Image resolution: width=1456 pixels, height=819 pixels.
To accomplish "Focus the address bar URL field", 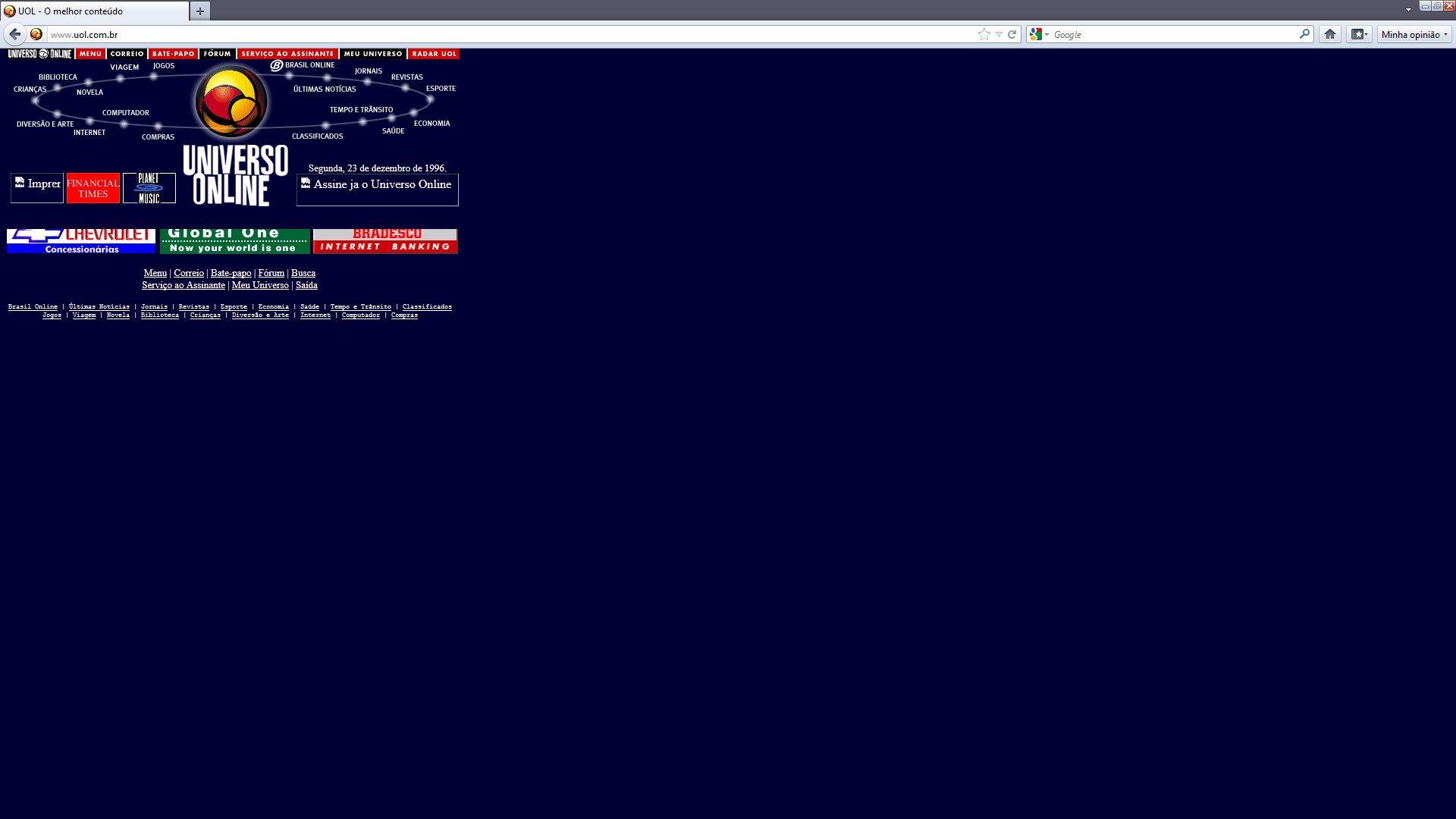I will [x=455, y=34].
